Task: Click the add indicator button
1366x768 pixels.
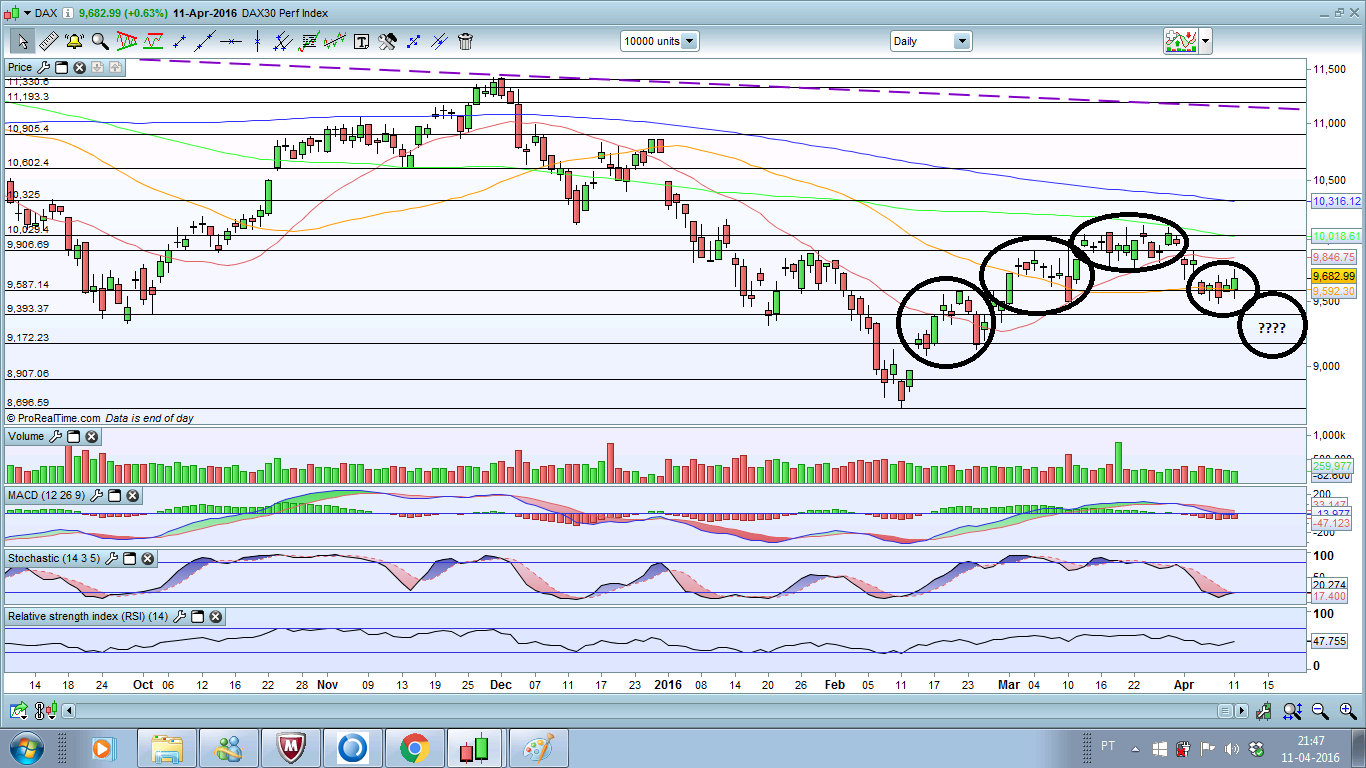Action: pyautogui.click(x=1181, y=41)
